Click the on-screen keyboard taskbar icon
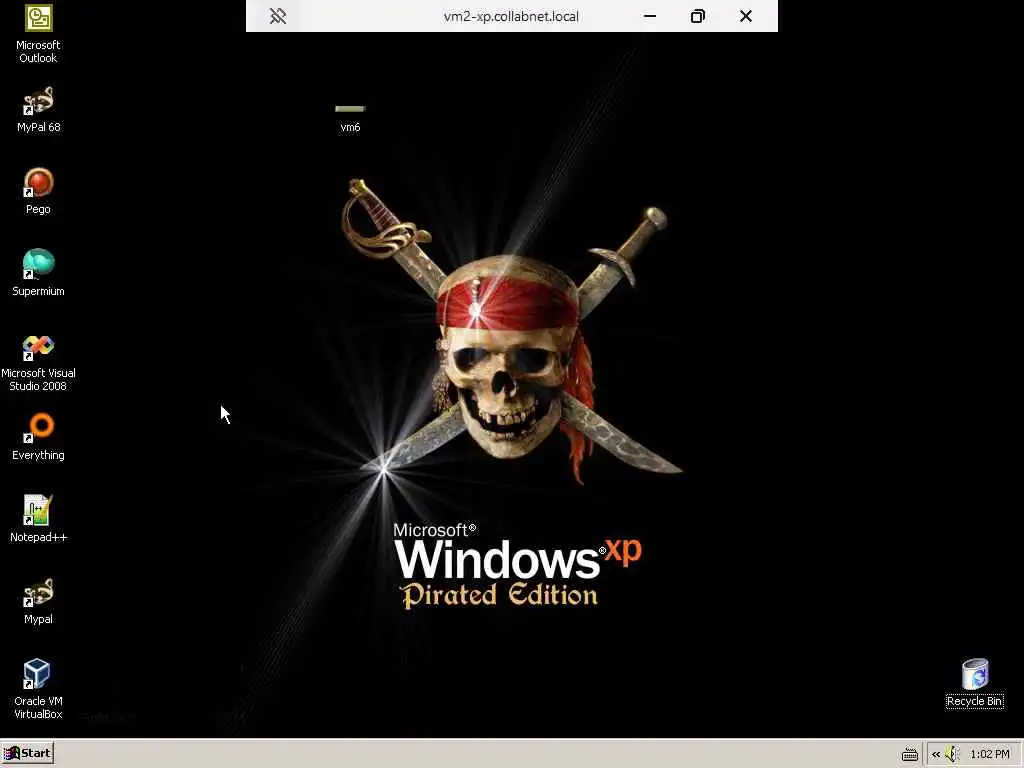 pyautogui.click(x=910, y=755)
